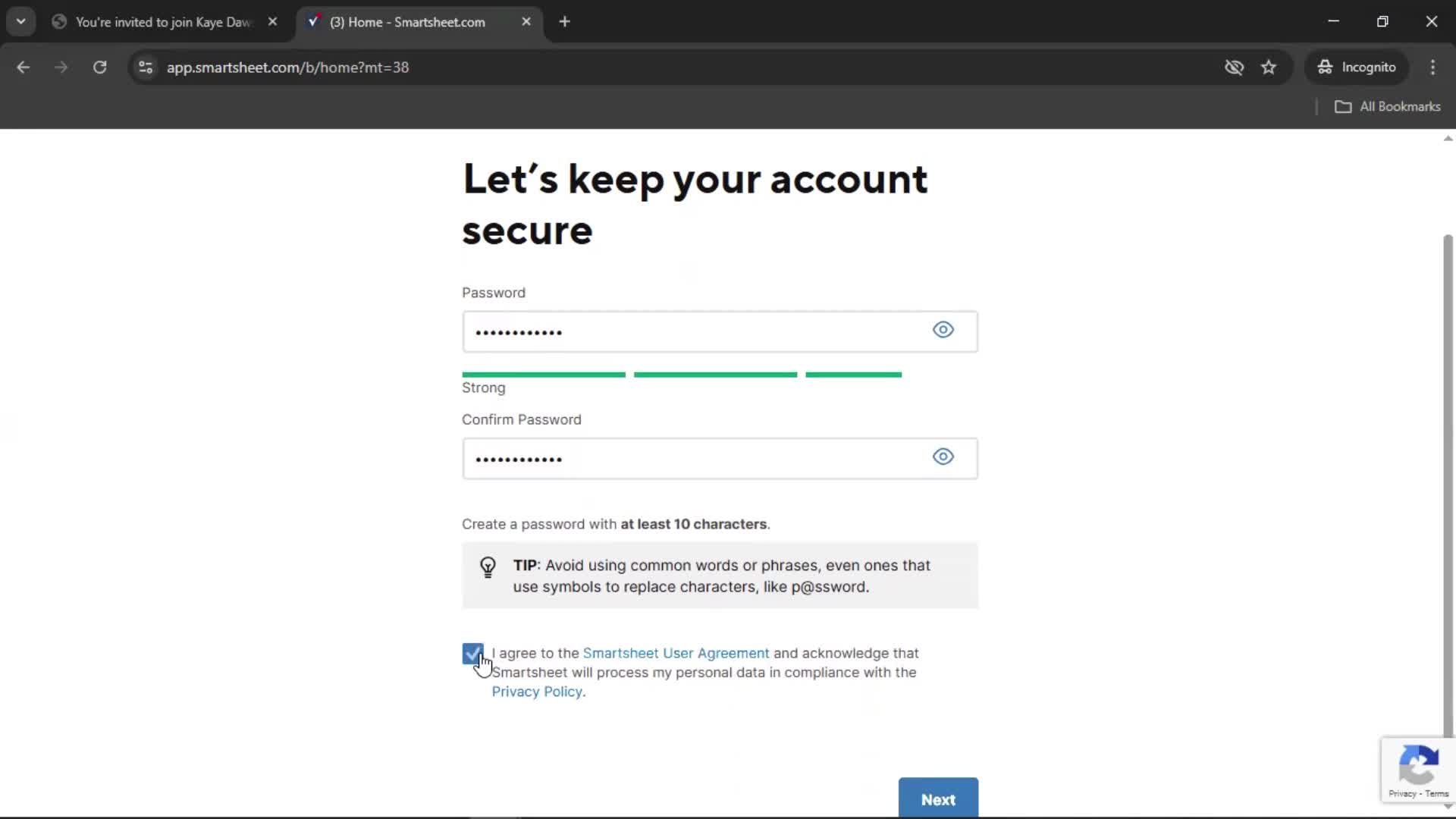Viewport: 1456px width, 819px height.
Task: Open the Privacy Policy link
Action: (x=537, y=692)
